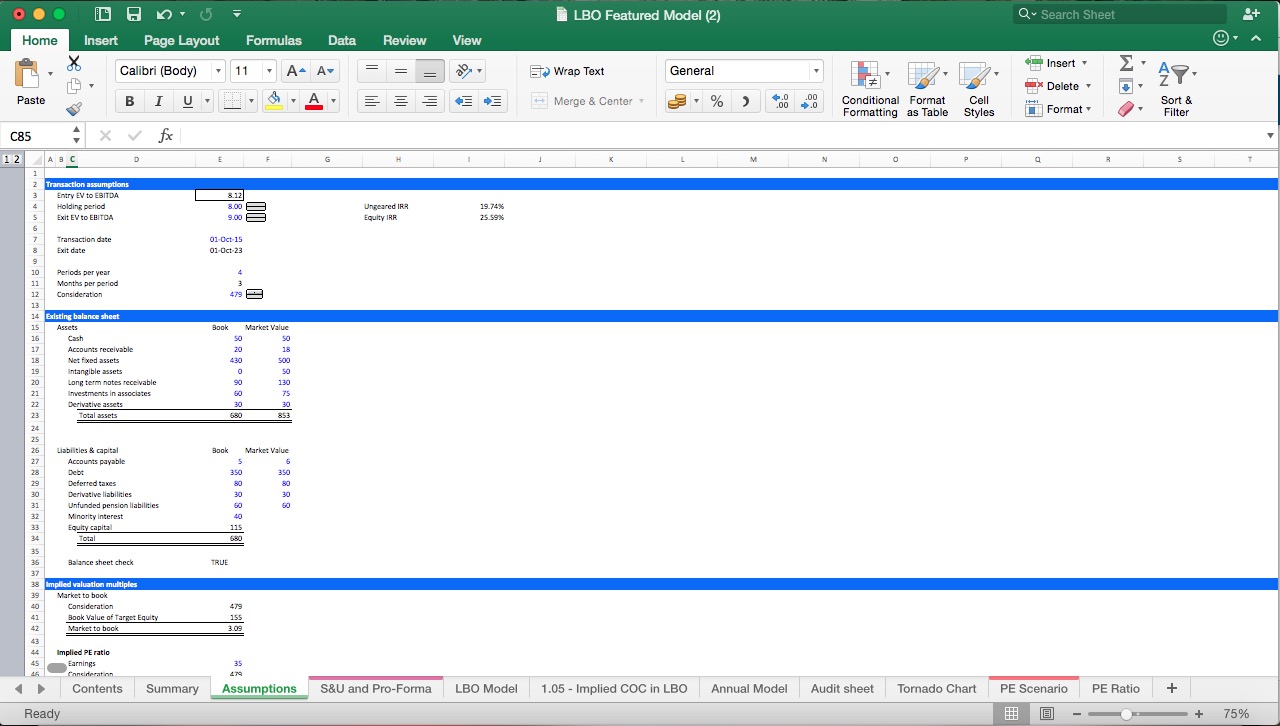Switch to the Formulas ribbon tab

tap(273, 40)
